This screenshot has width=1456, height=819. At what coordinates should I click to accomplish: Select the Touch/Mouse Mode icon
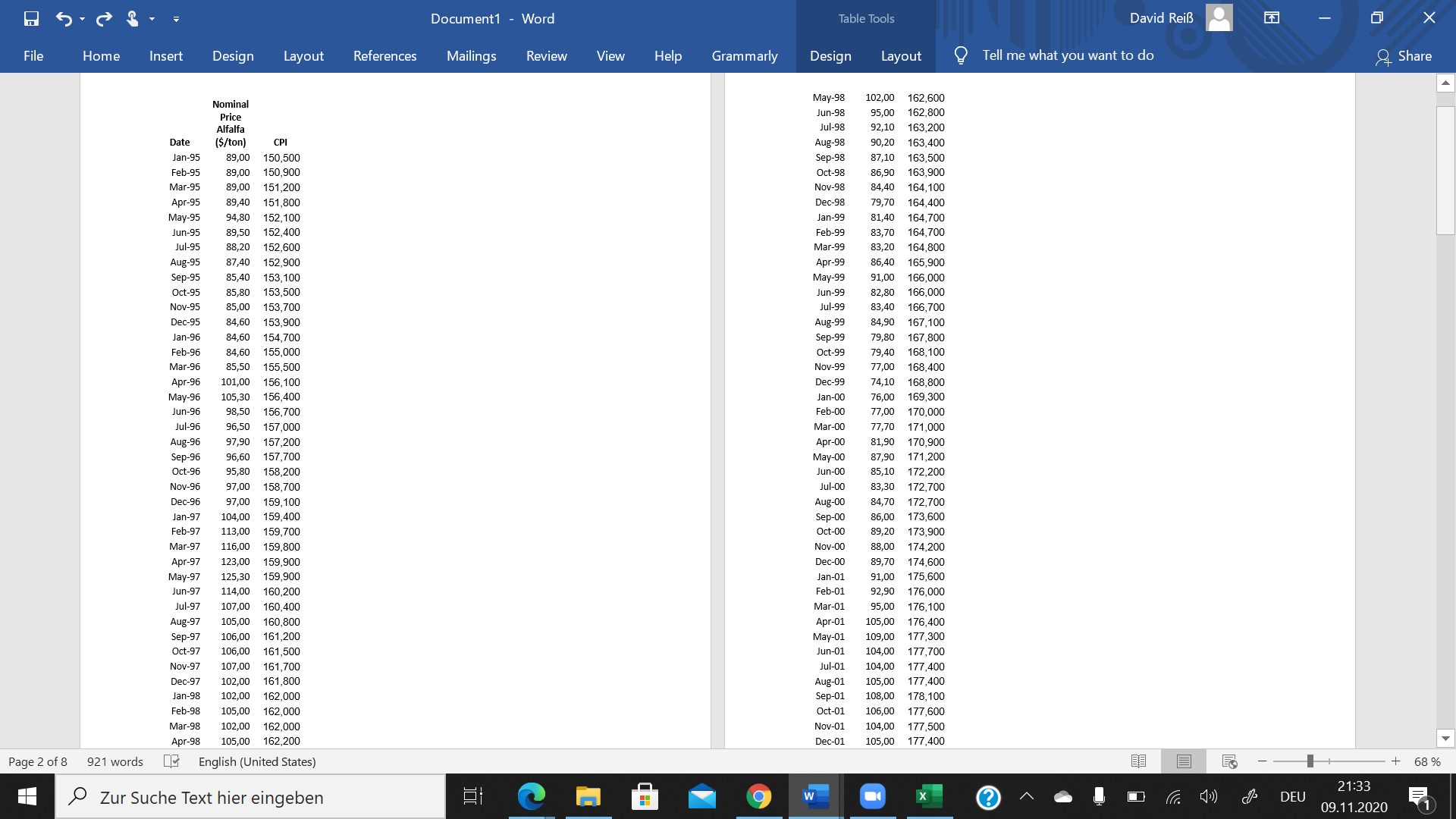[133, 17]
